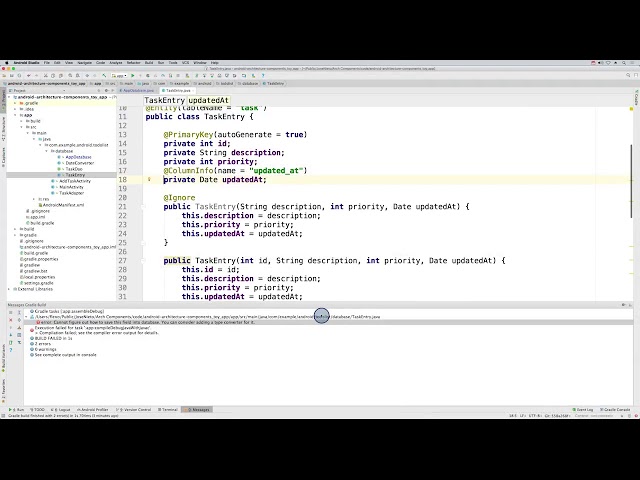Select TaskEntry in the project tree

tap(75, 175)
